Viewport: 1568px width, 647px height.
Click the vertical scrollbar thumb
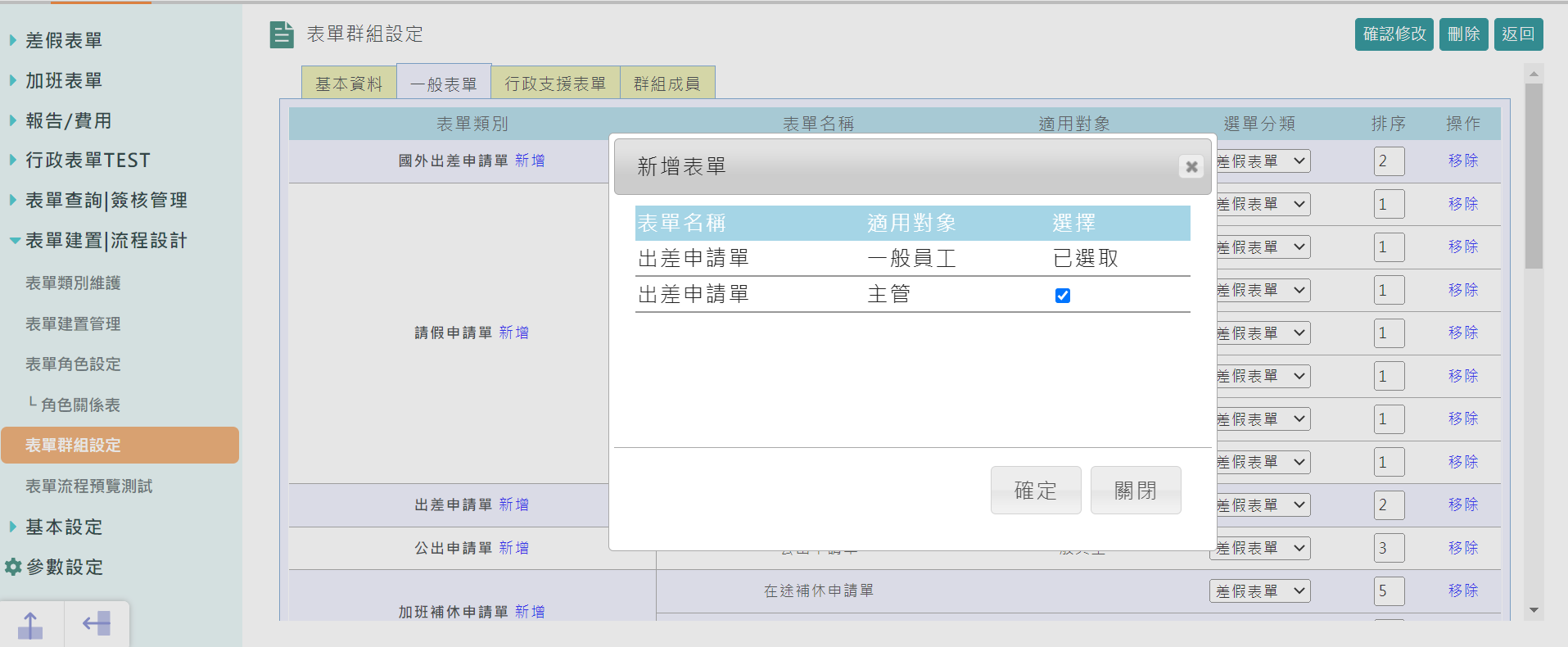[x=1534, y=176]
